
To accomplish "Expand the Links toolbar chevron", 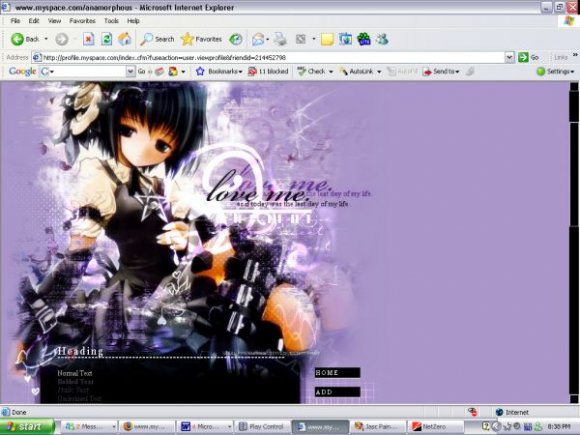I will 576,55.
